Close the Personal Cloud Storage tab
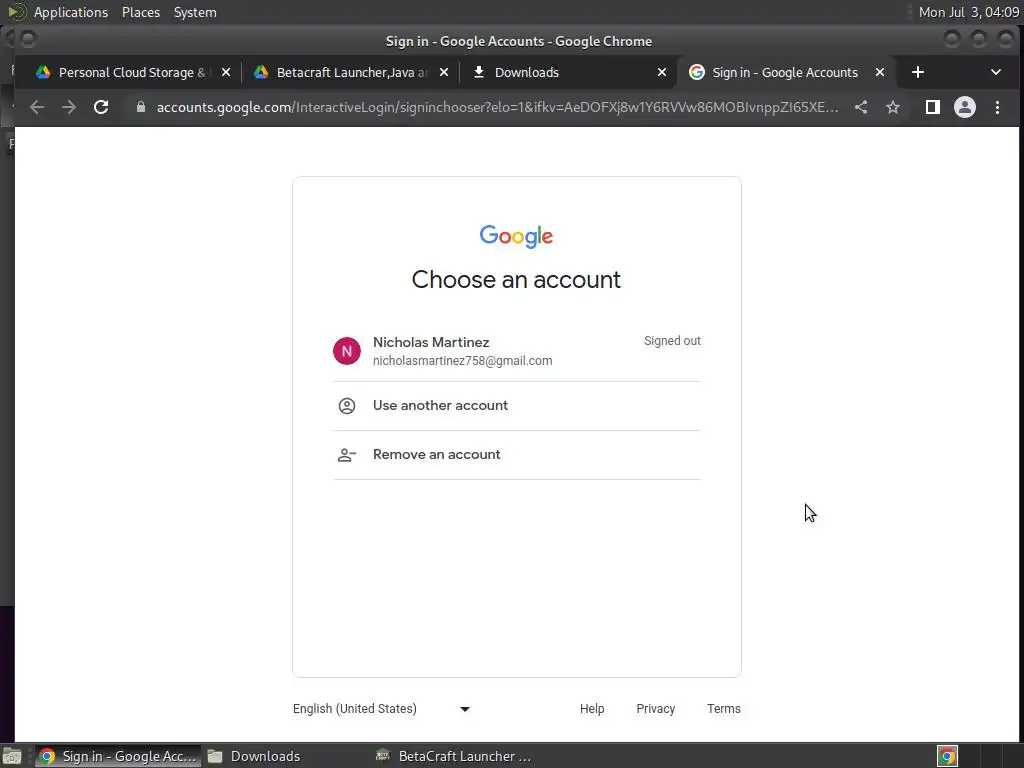The height and width of the screenshot is (768, 1024). 226,72
